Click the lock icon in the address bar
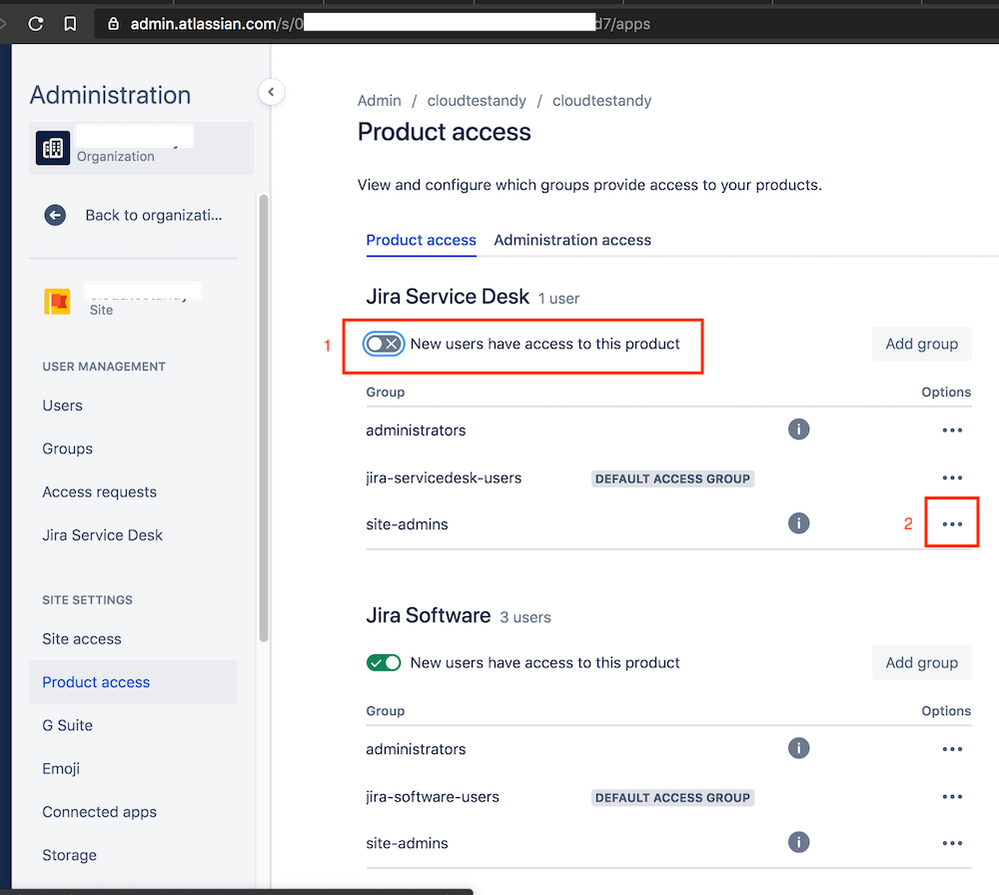Screen dimensions: 999x895 113,24
